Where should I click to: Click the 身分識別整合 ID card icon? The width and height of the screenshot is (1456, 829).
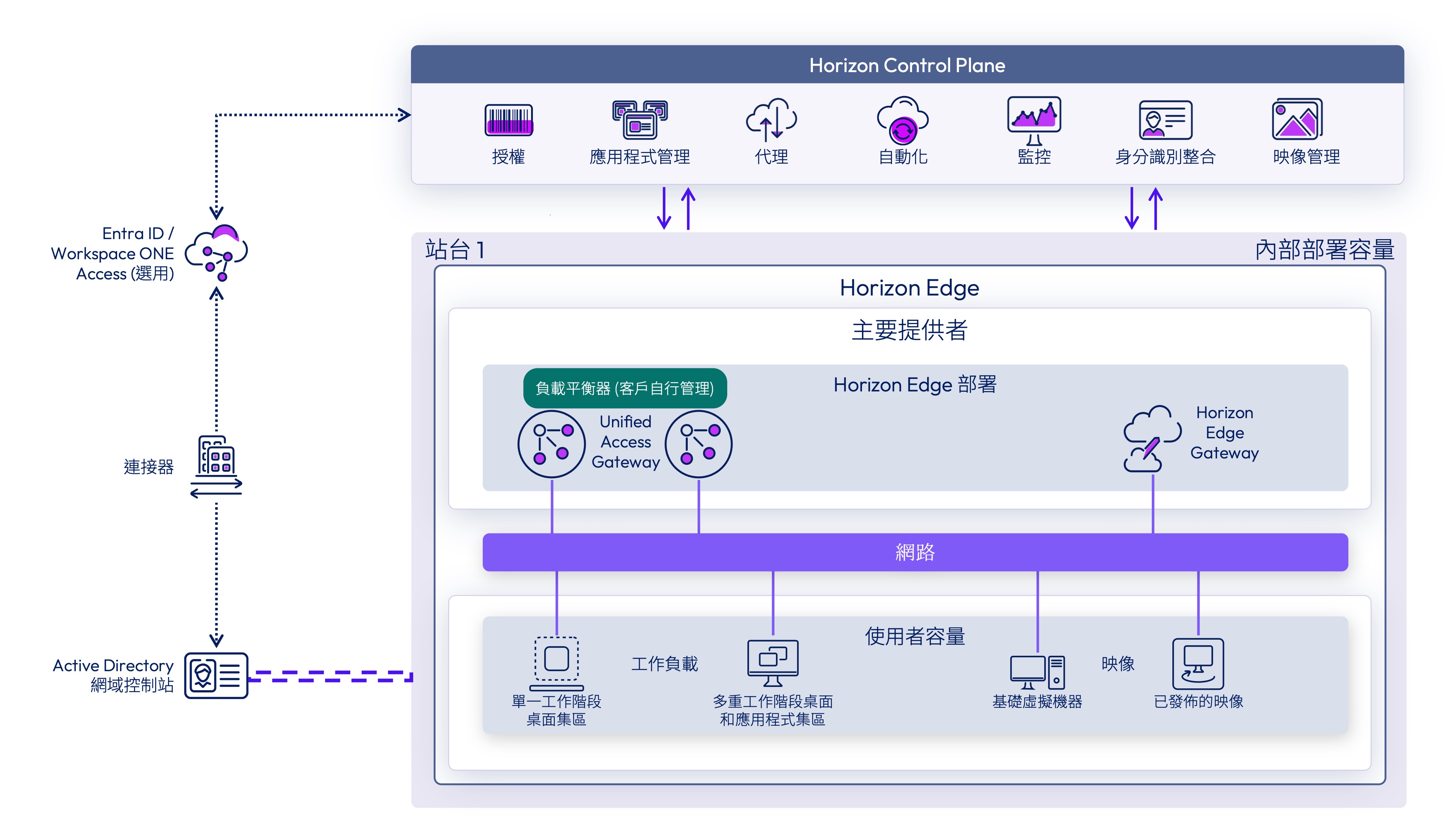(1165, 120)
